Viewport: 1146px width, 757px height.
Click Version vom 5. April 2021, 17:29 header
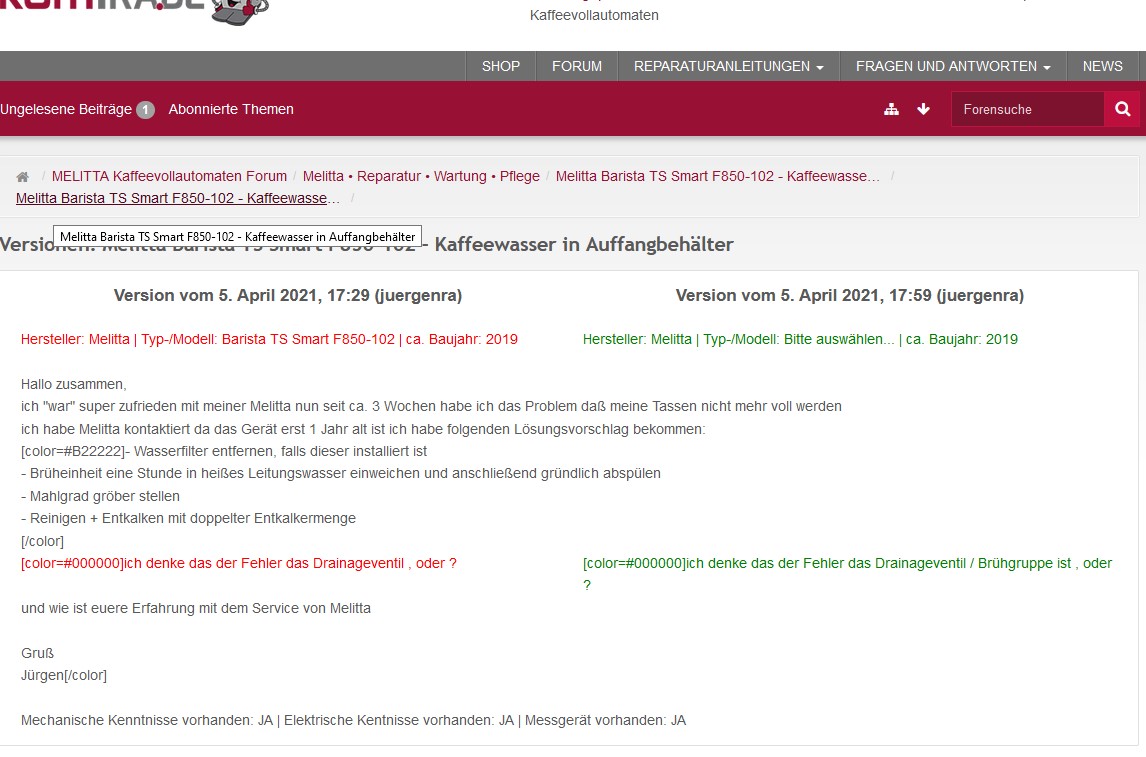[288, 295]
